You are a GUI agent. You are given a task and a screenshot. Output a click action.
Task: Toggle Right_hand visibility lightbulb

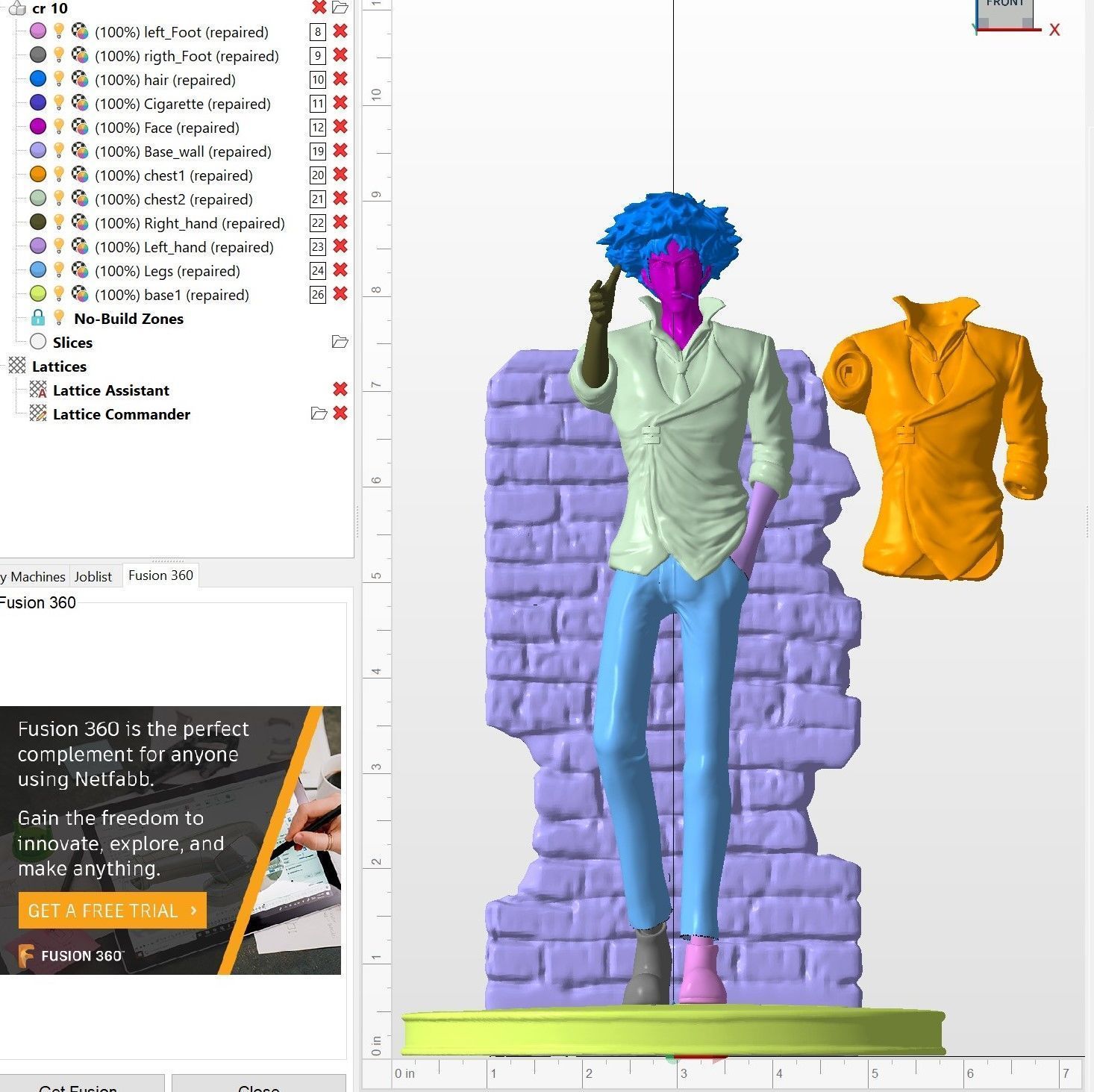point(59,222)
